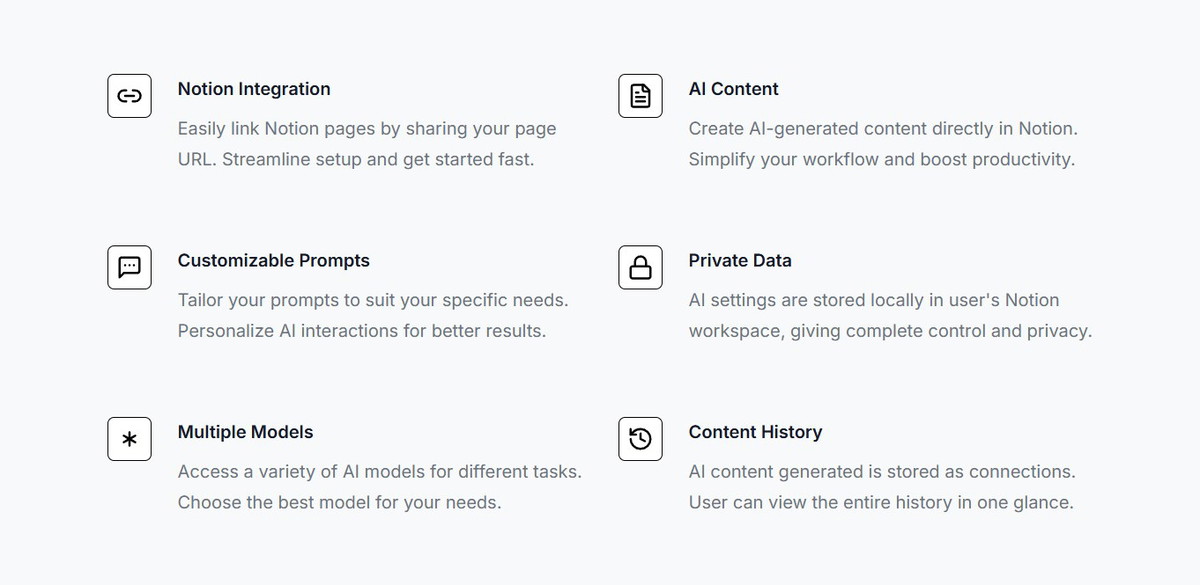Viewport: 1200px width, 585px height.
Task: Click the Multiple Models asterisk icon
Action: click(129, 439)
